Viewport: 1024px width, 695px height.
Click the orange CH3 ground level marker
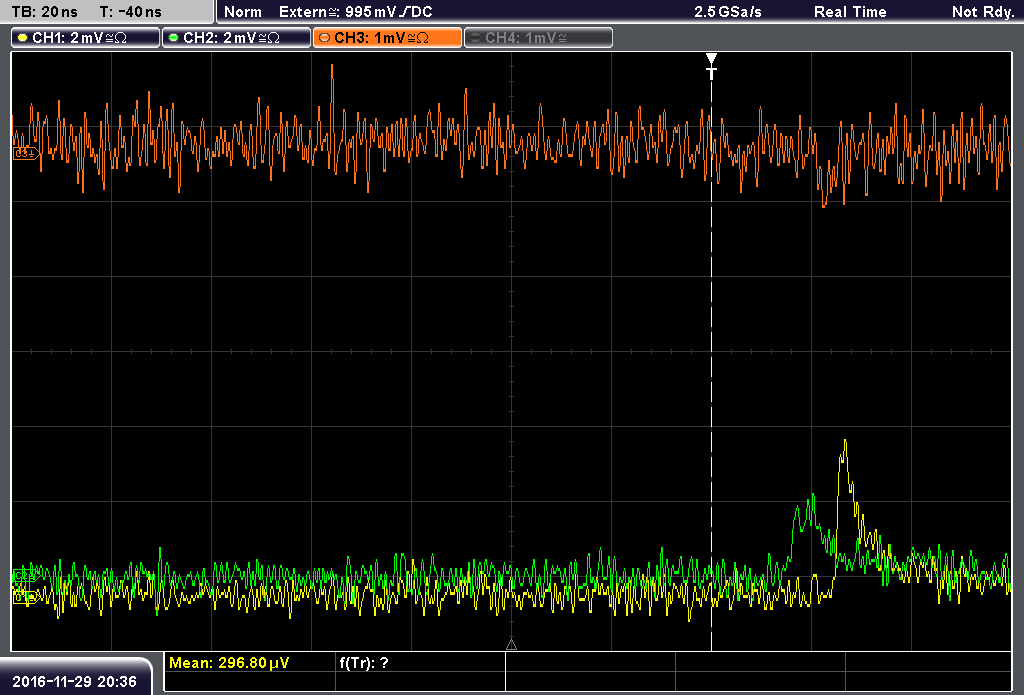pyautogui.click(x=26, y=154)
